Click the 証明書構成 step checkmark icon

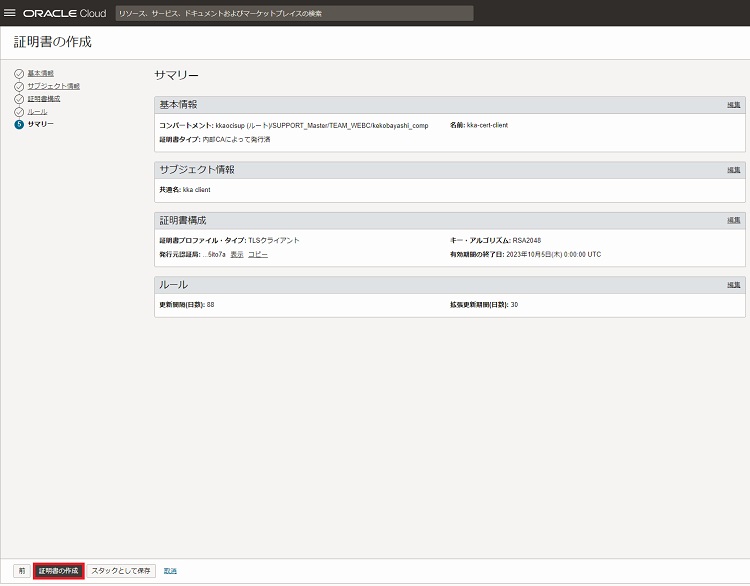click(19, 99)
